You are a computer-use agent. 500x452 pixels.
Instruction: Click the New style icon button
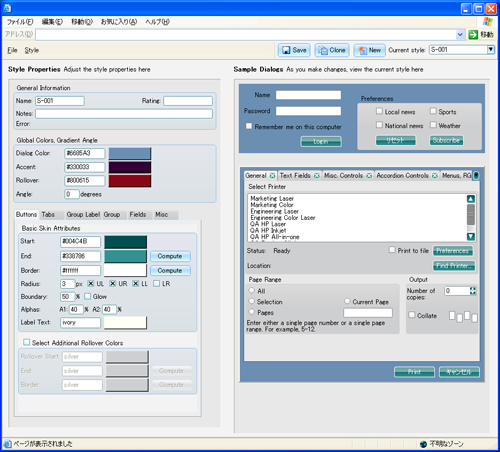369,50
